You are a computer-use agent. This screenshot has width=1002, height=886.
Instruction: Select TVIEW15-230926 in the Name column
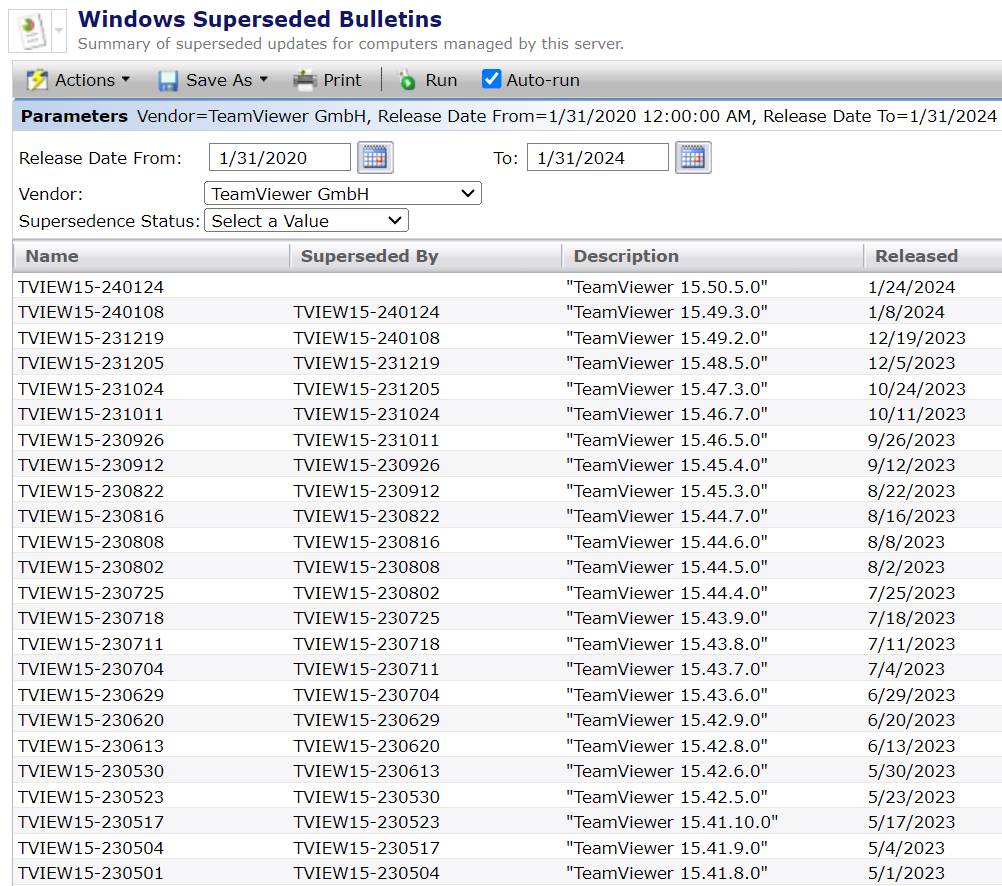pos(91,440)
